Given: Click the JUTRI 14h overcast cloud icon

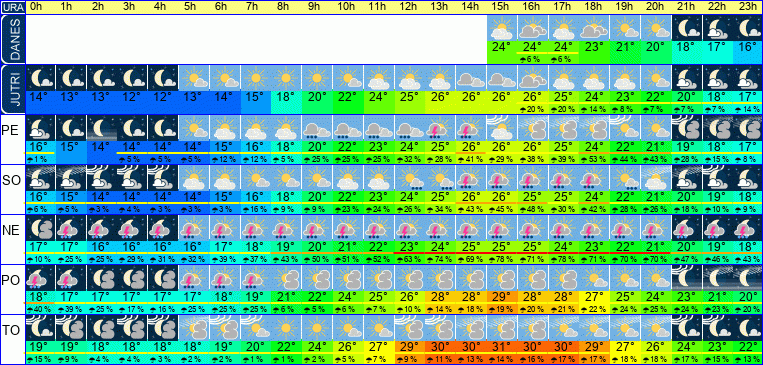Looking at the screenshot, I should (470, 78).
